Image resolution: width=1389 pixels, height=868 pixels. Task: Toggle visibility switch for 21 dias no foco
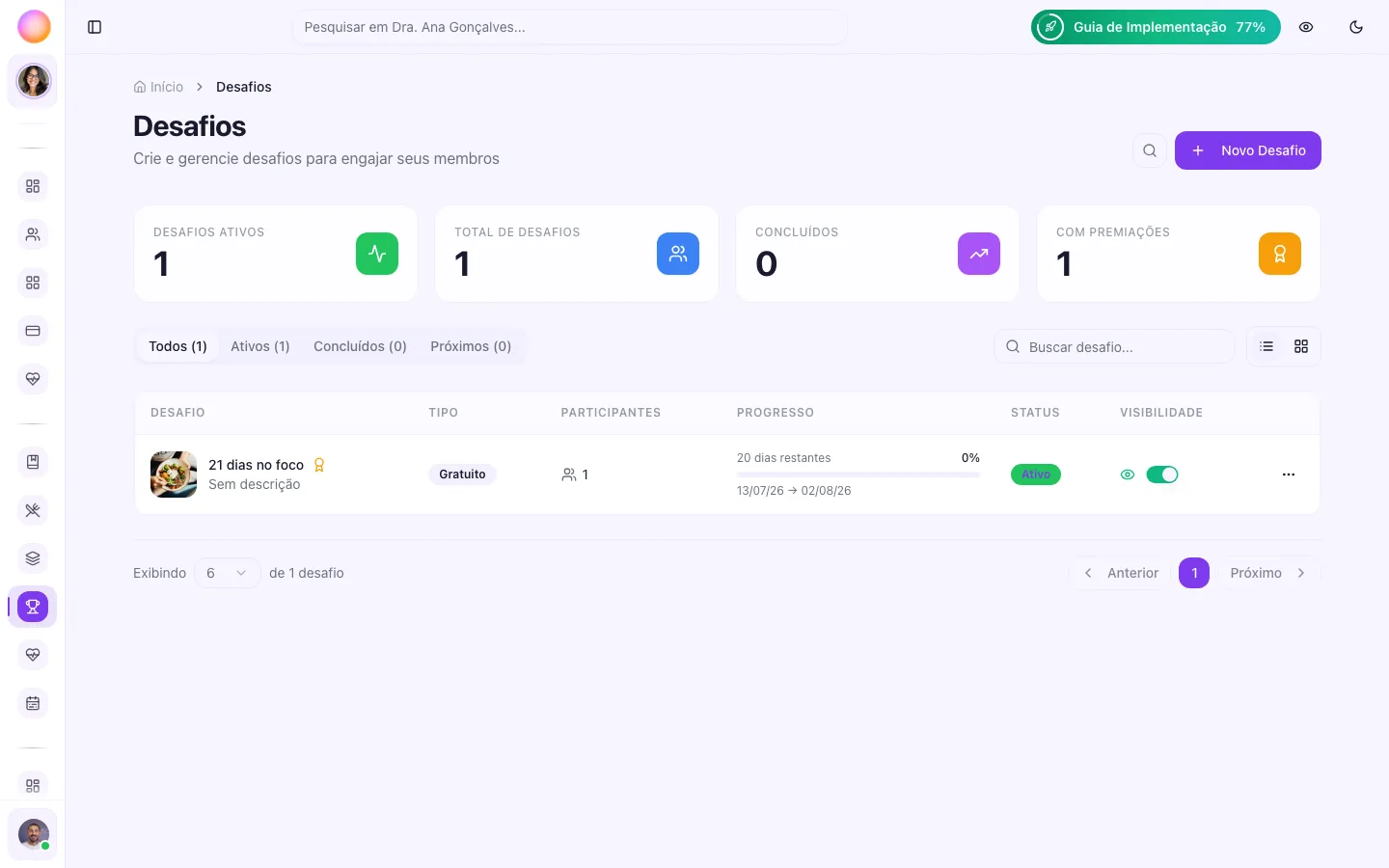pos(1162,475)
